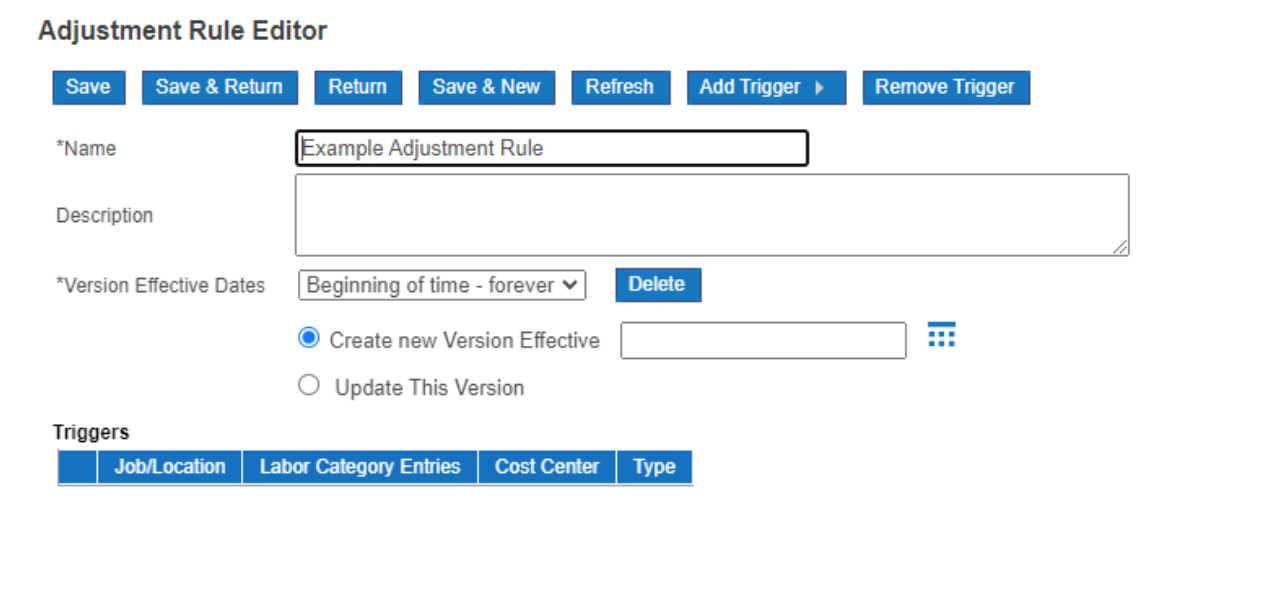Click Save & Return

tap(219, 87)
